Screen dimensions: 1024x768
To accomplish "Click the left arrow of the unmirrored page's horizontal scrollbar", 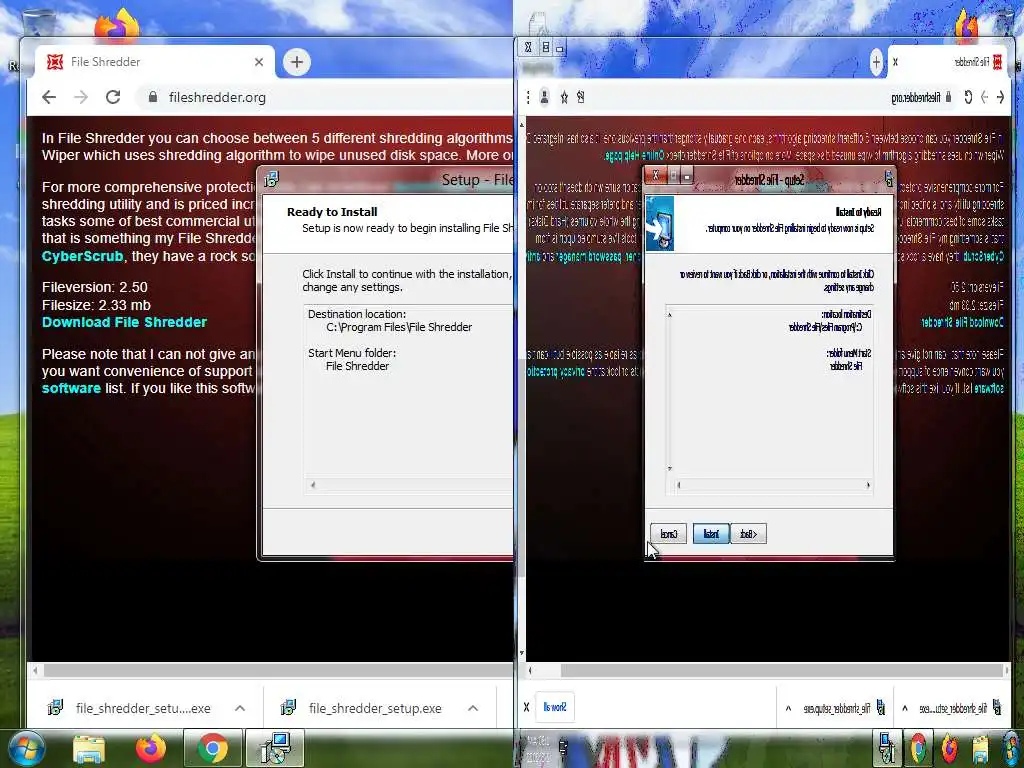I will click(x=35, y=670).
